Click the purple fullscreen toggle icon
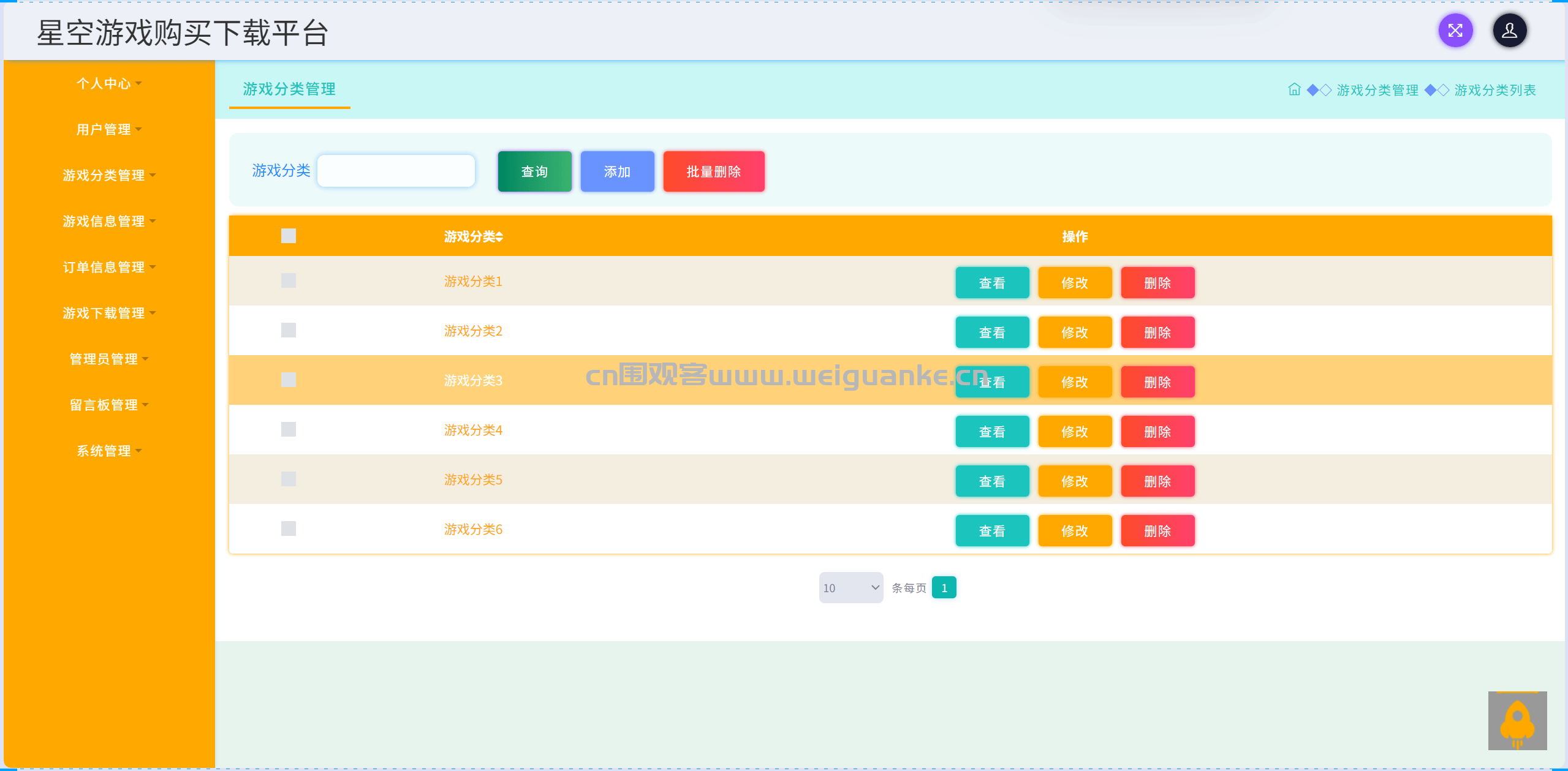The image size is (1568, 771). pyautogui.click(x=1455, y=31)
